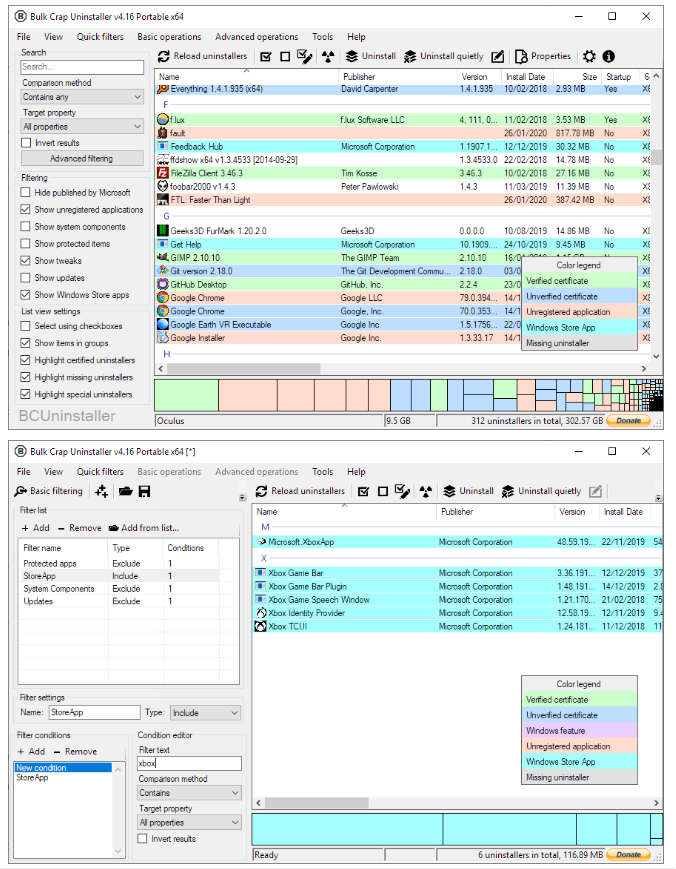Click the Uninstall icon in bottom window
The width and height of the screenshot is (676, 869).
click(x=449, y=491)
